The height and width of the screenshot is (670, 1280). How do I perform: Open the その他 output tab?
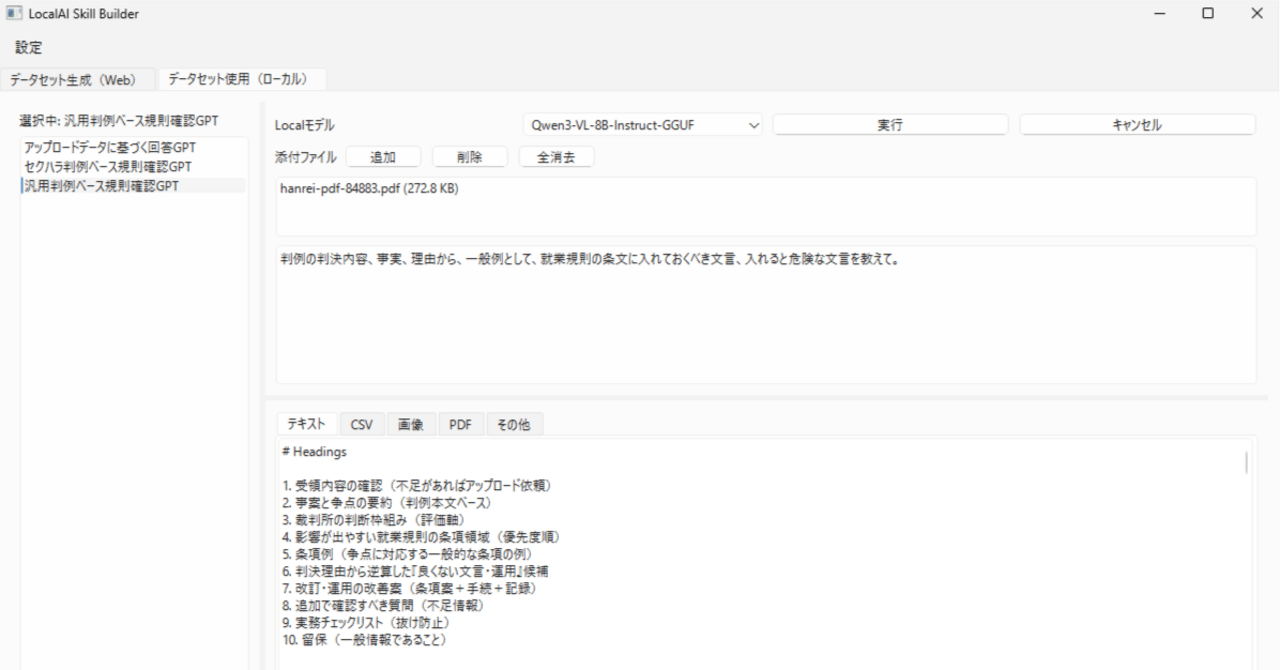(513, 424)
